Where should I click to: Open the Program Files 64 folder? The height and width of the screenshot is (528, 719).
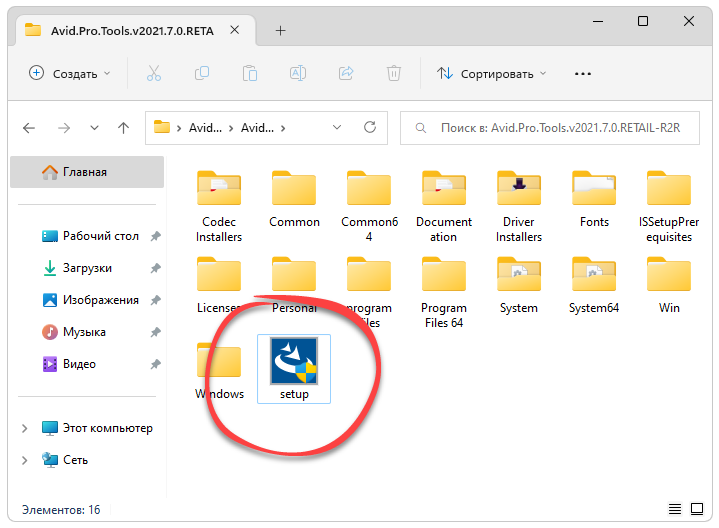point(444,293)
